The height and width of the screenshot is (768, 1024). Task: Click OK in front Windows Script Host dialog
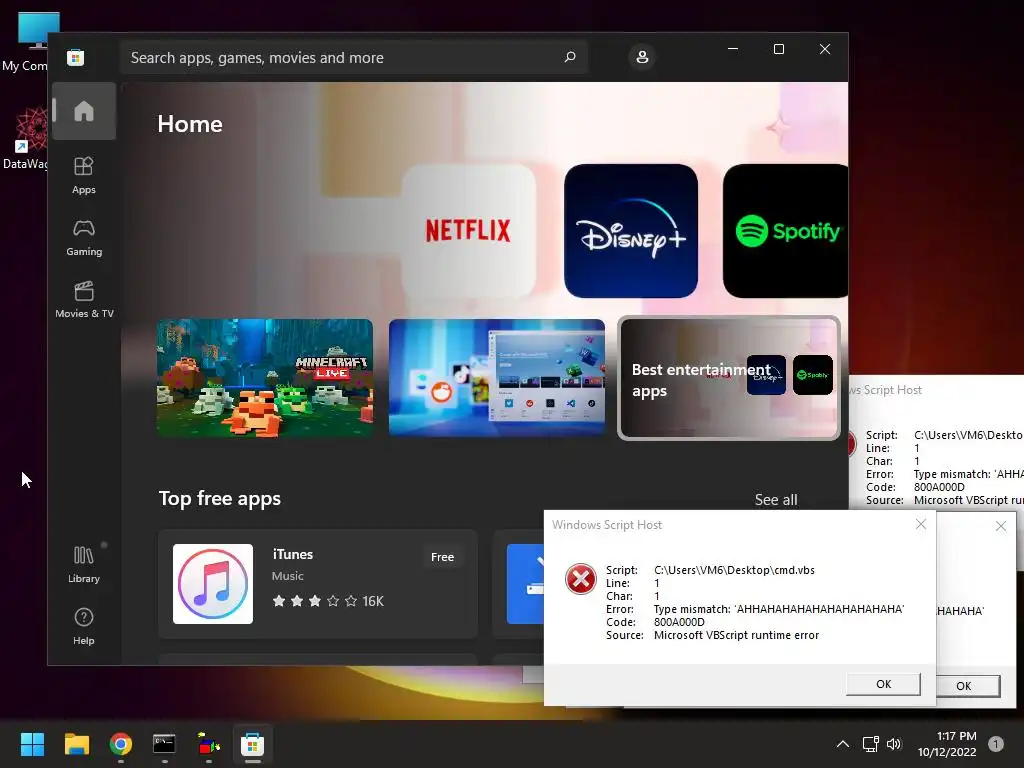click(x=883, y=684)
